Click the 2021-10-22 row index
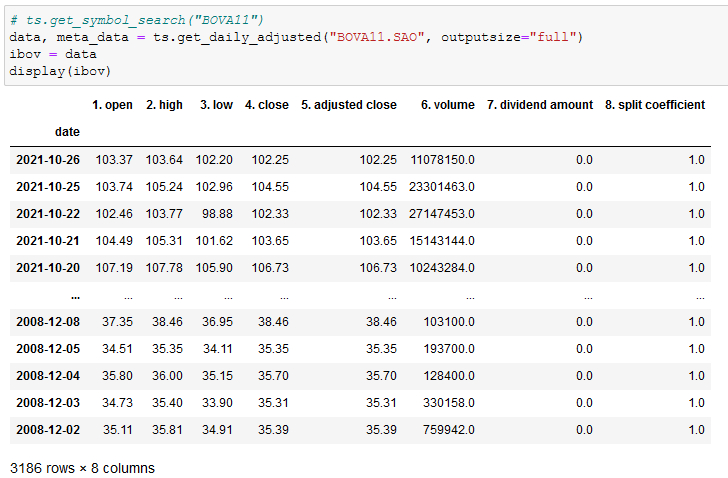Viewport: 728px width, 478px height. [x=48, y=214]
